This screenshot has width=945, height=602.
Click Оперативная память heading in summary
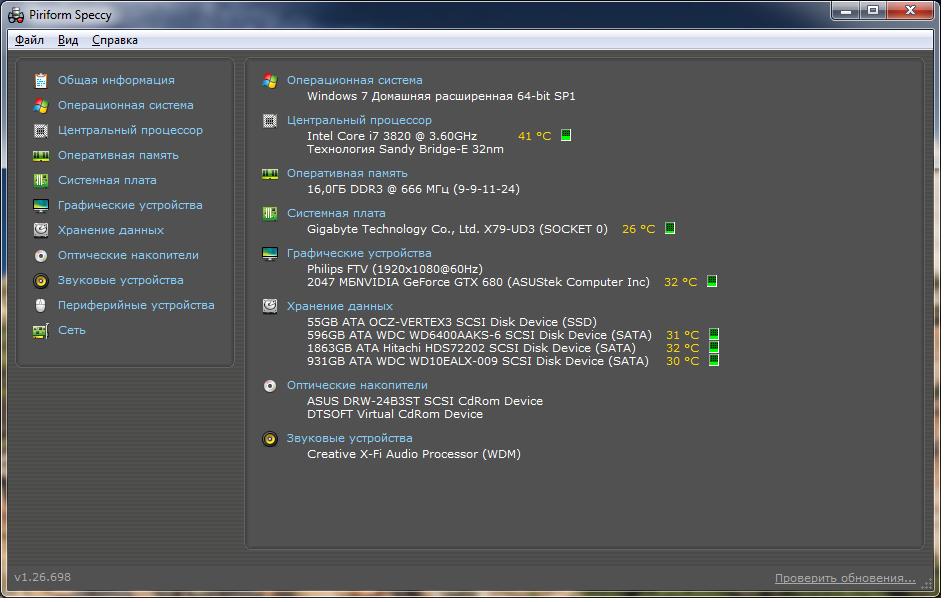347,174
